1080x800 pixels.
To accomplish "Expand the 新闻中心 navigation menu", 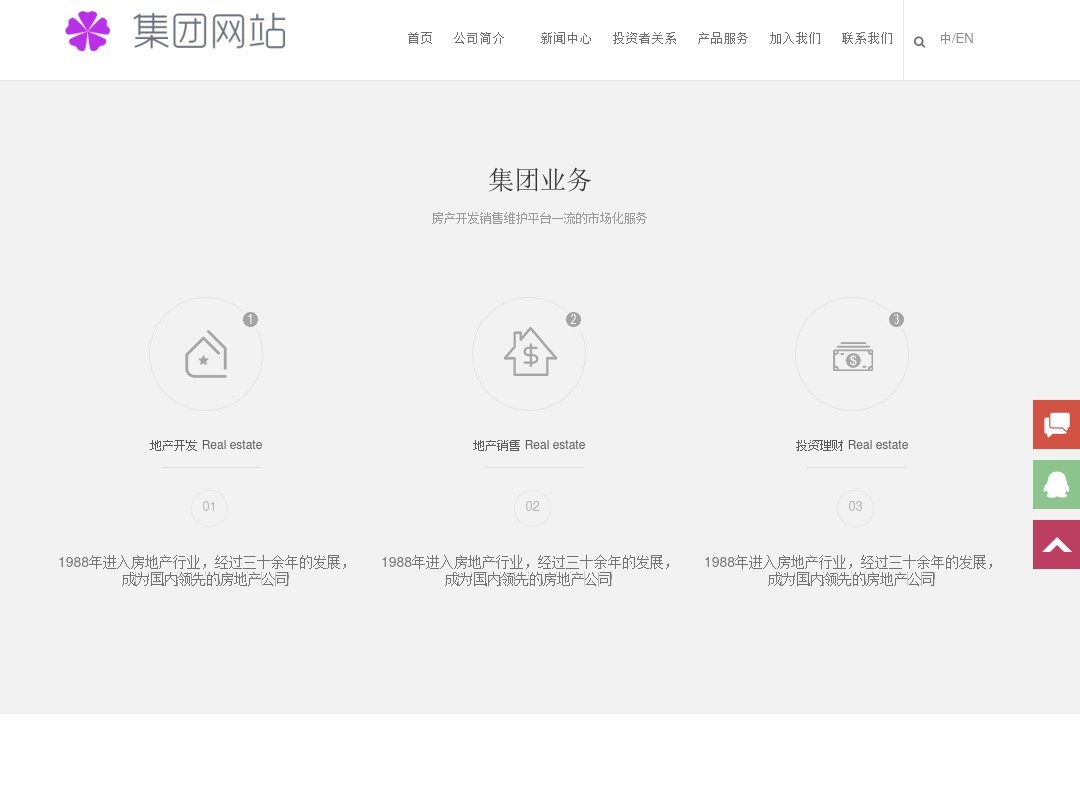I will 566,39.
